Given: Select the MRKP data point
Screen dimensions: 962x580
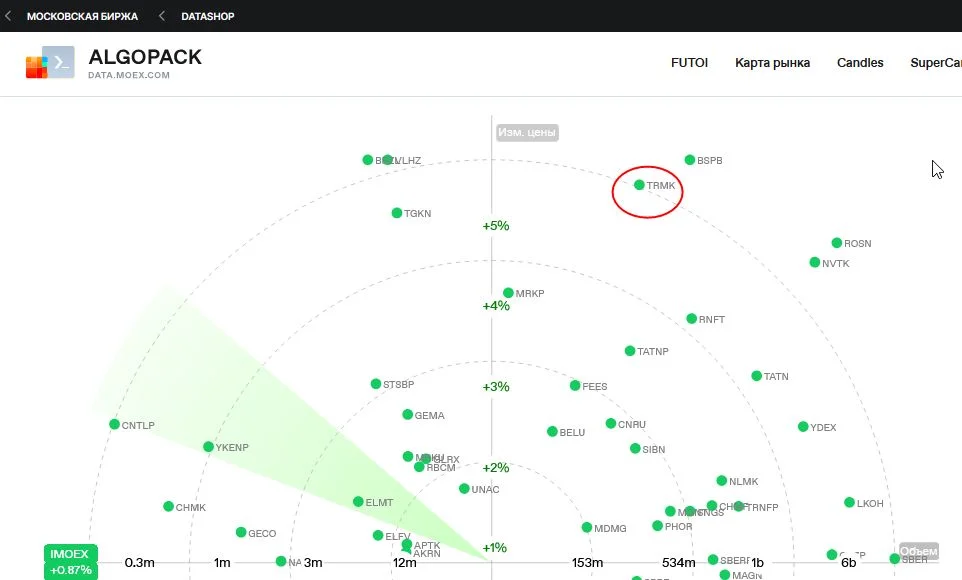Looking at the screenshot, I should coord(508,293).
